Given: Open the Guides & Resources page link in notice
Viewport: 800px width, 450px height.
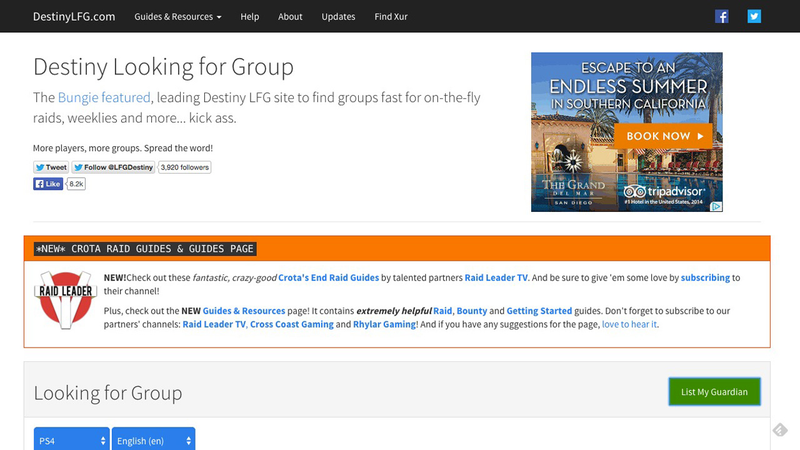Looking at the screenshot, I should point(244,311).
